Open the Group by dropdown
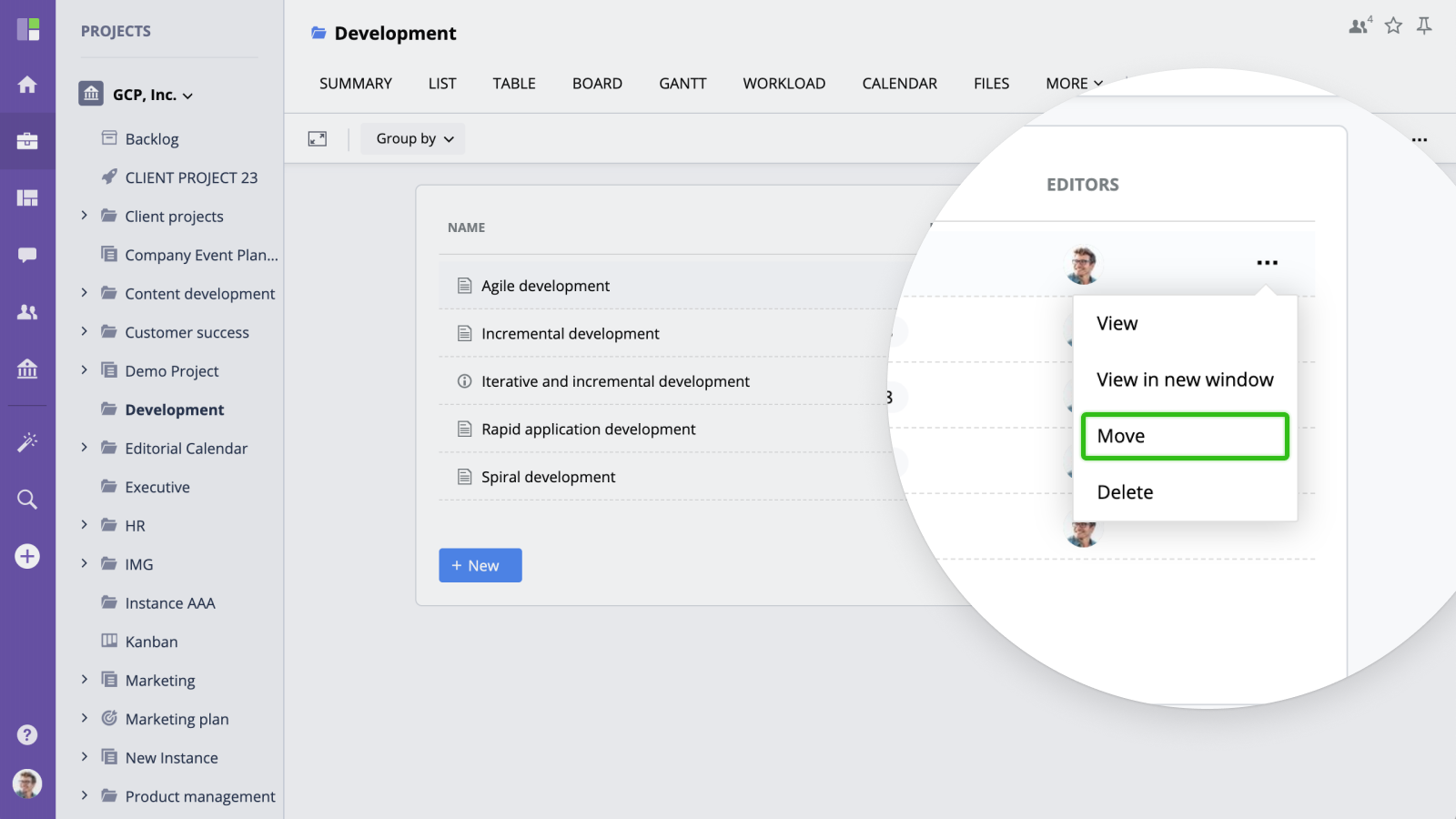The height and width of the screenshot is (819, 1456). [413, 138]
